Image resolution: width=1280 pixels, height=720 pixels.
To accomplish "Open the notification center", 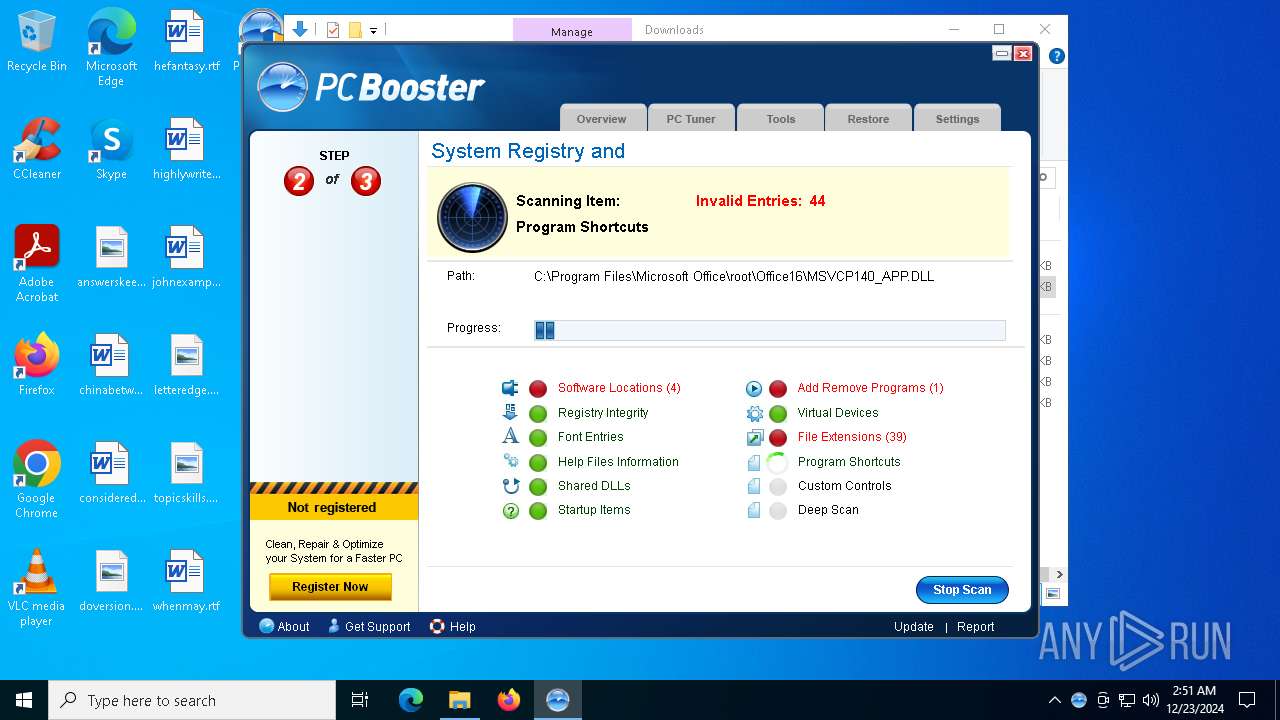I will pos(1247,700).
